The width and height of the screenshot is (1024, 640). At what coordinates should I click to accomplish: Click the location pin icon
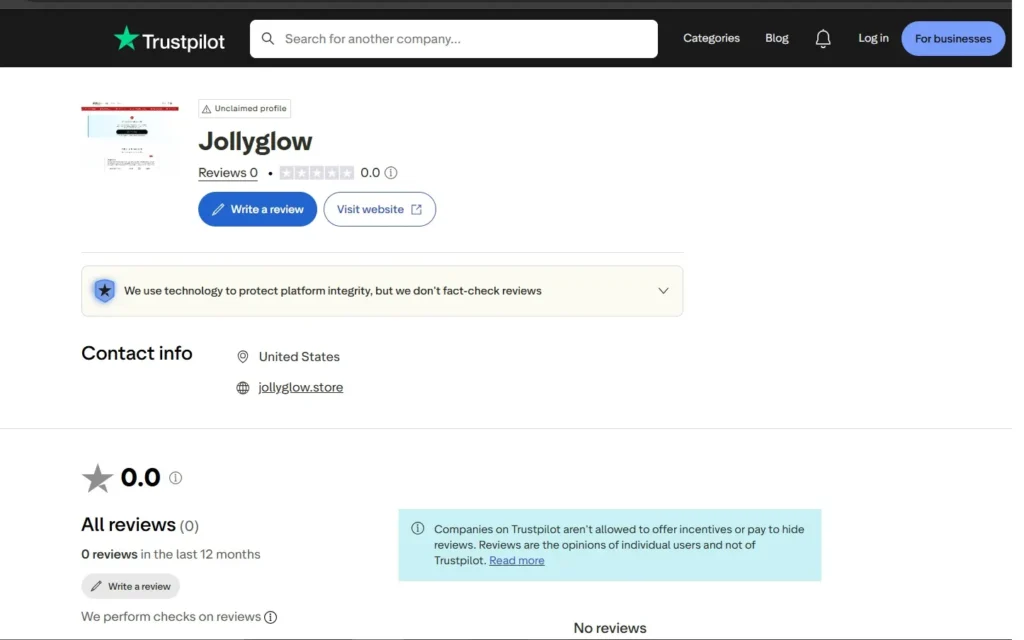242,357
